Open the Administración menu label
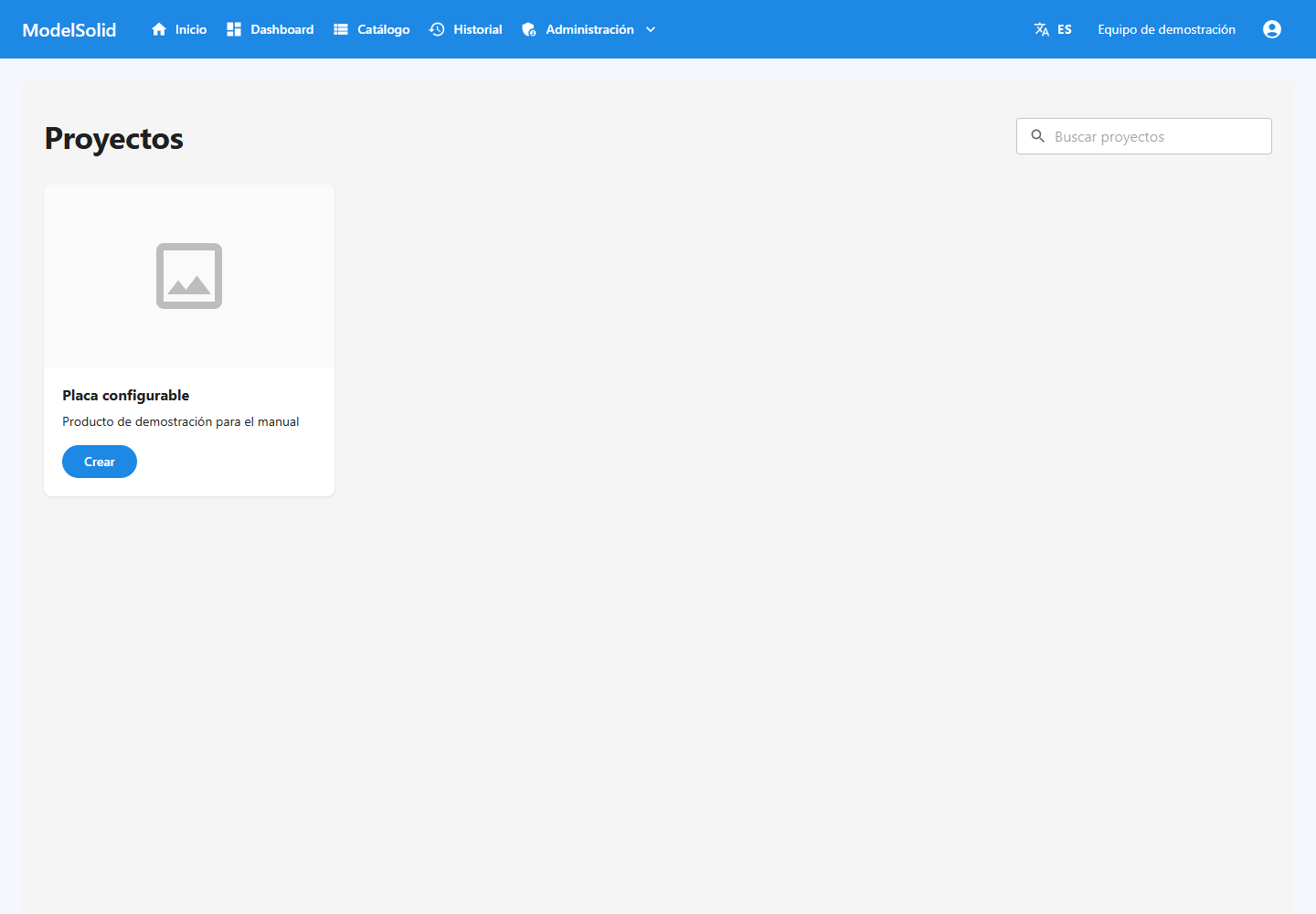This screenshot has width=1316, height=914. [589, 29]
